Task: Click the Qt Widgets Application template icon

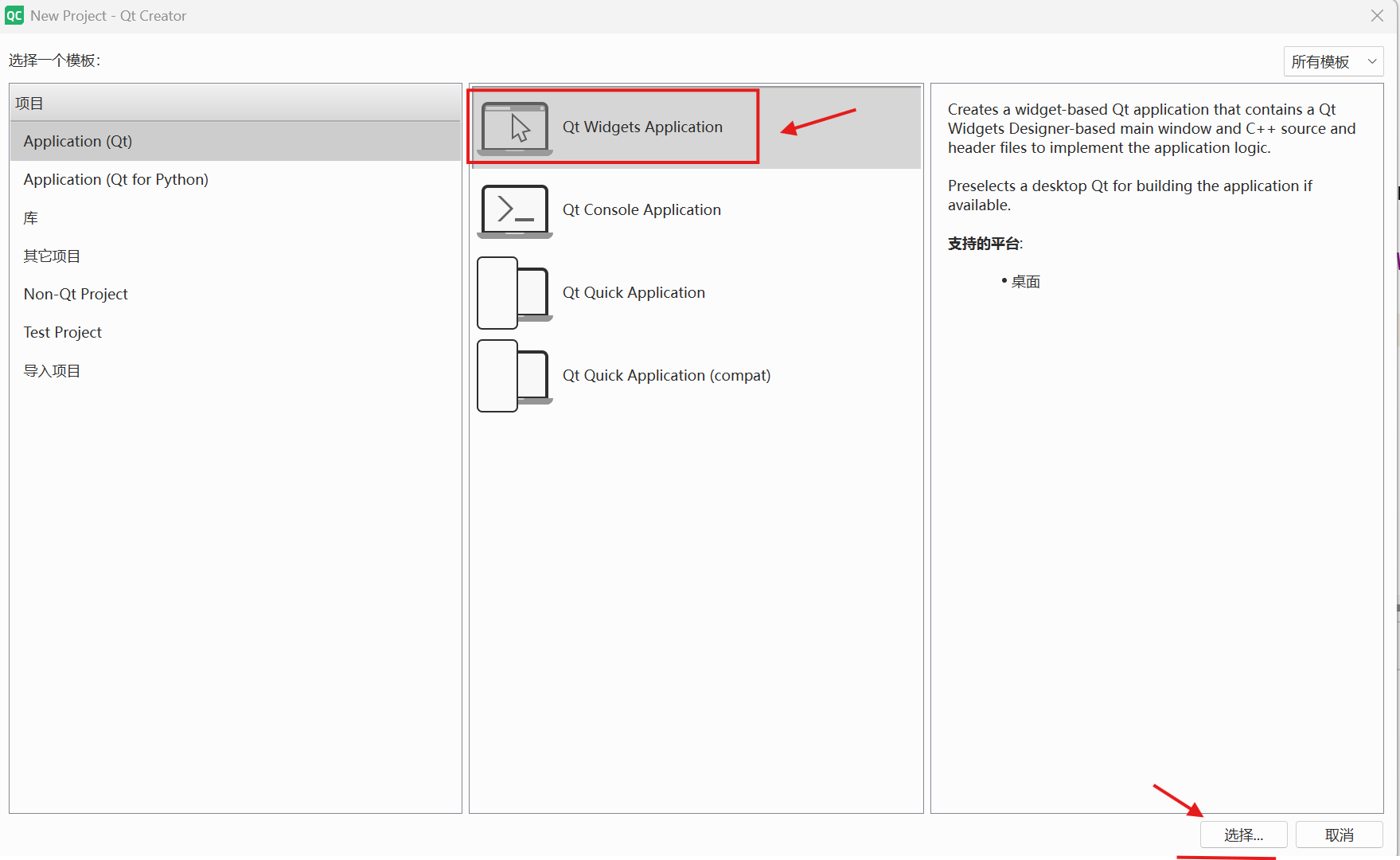Action: (515, 128)
